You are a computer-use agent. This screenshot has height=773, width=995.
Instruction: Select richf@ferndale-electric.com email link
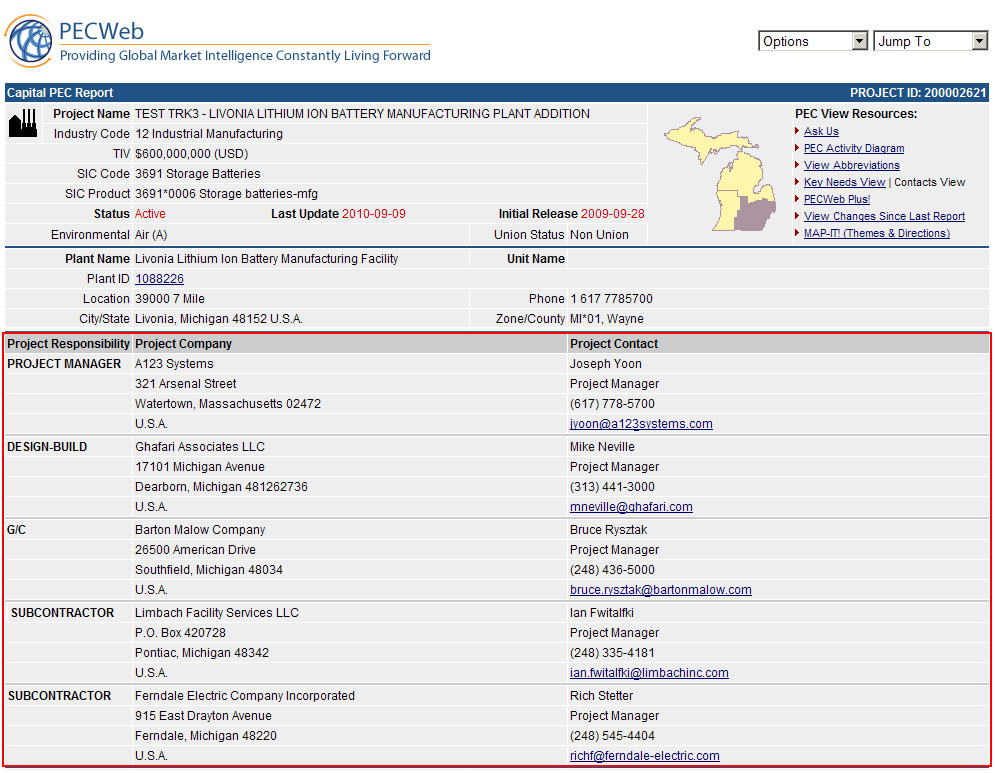pyautogui.click(x=644, y=756)
